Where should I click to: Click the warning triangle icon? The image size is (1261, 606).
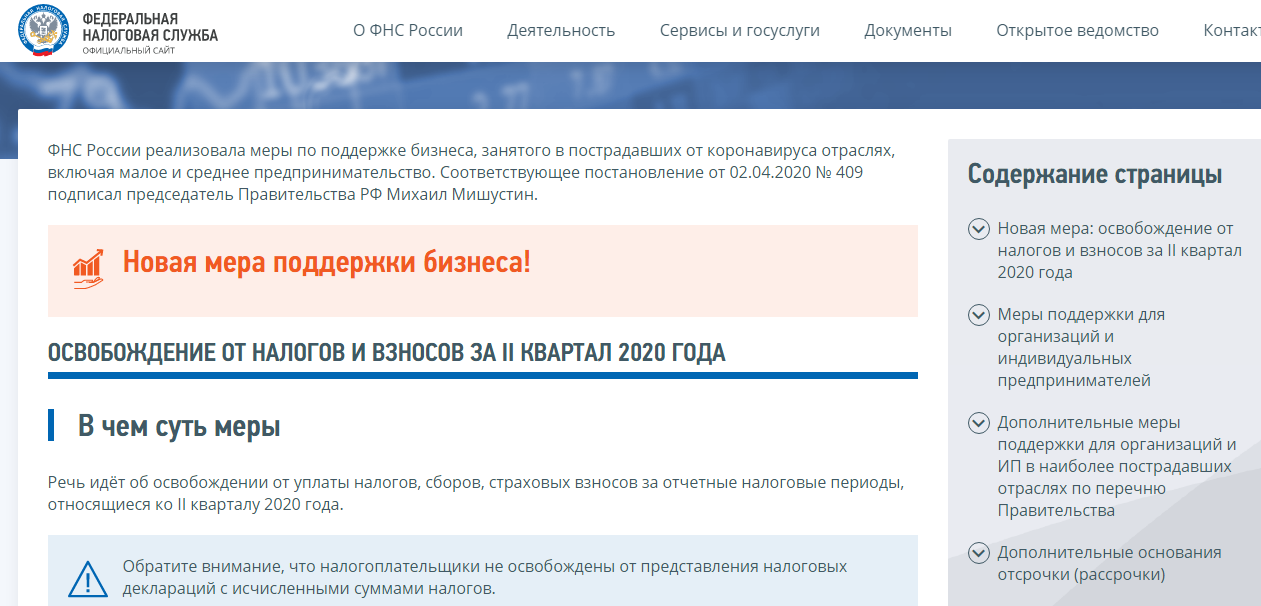point(87,579)
